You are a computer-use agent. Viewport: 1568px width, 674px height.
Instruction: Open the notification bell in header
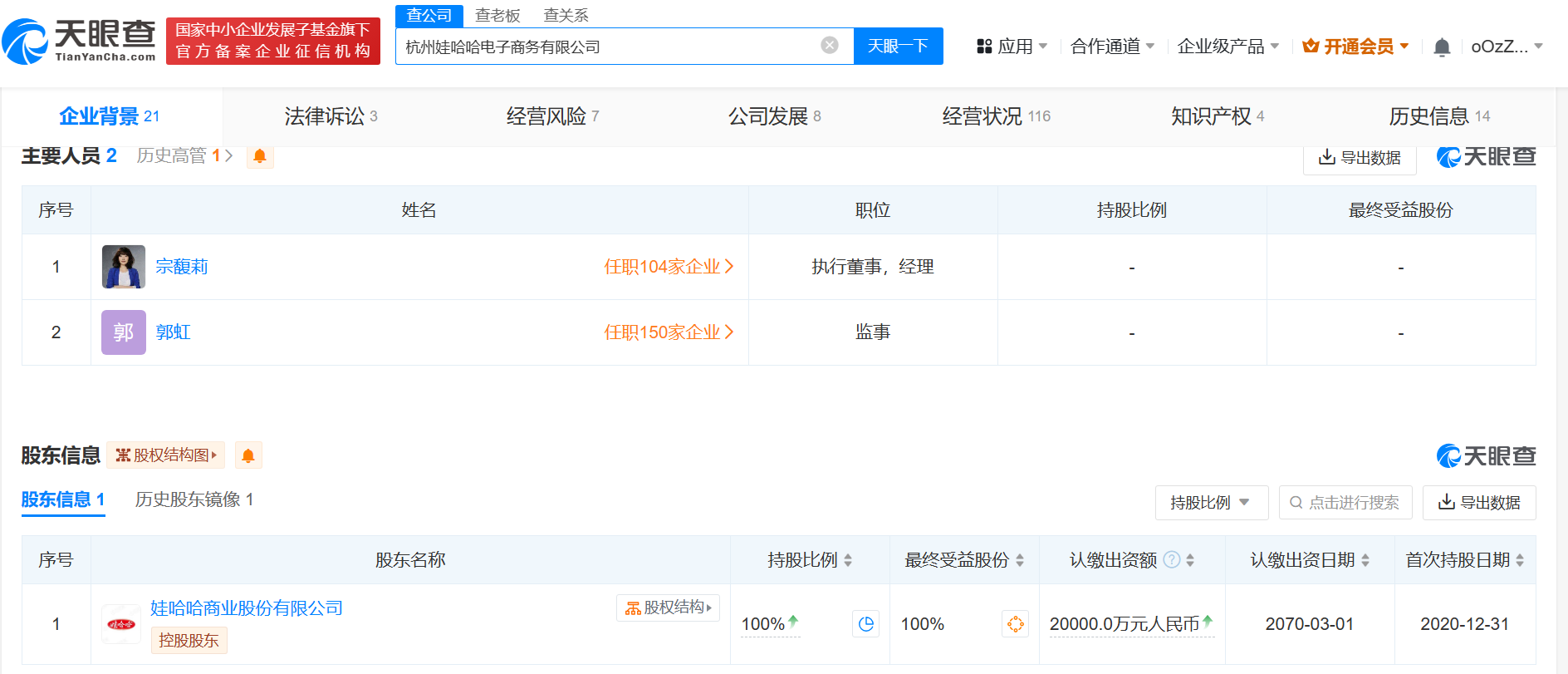pos(1442,47)
